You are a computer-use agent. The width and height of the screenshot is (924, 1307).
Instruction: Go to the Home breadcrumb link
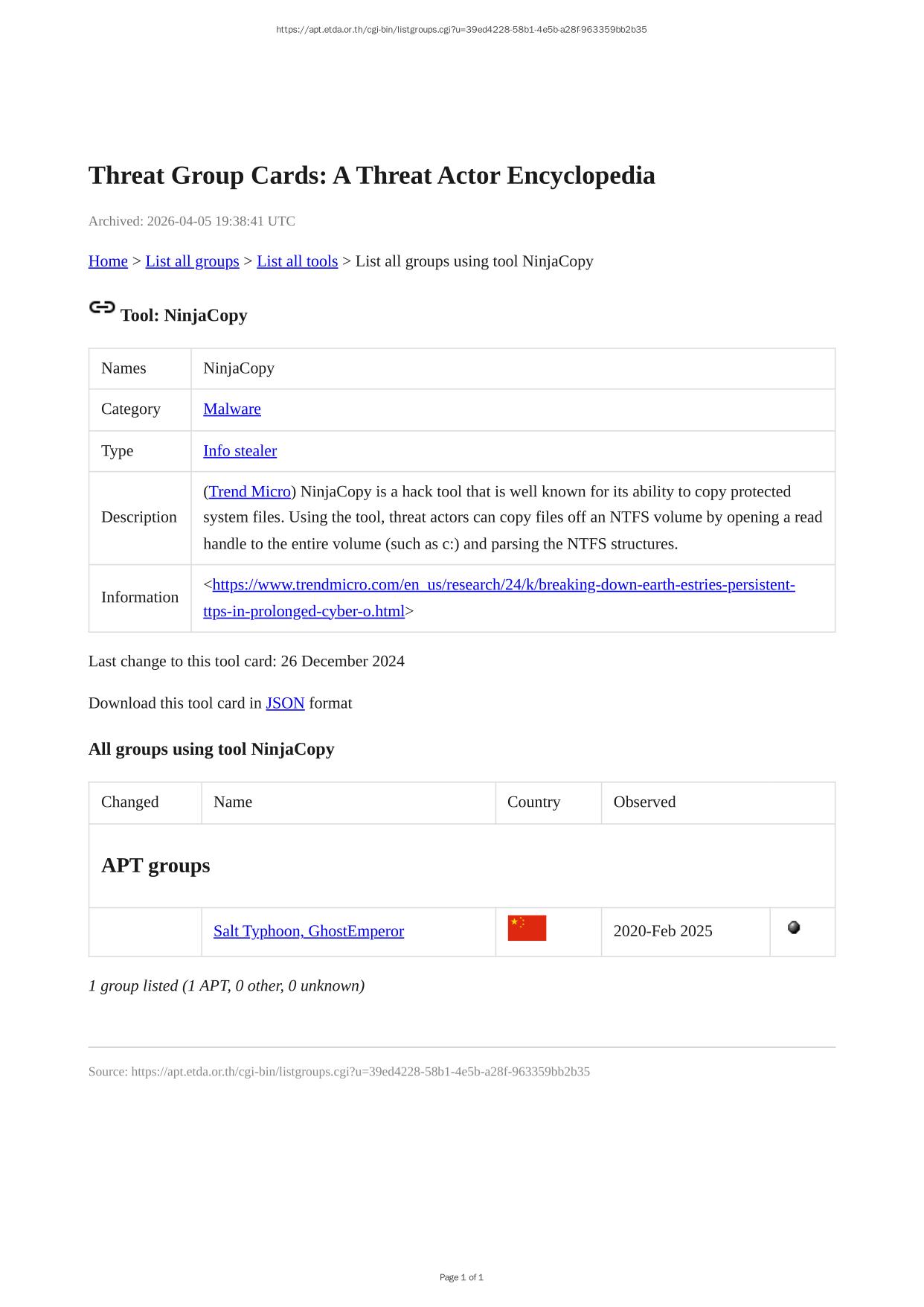108,261
